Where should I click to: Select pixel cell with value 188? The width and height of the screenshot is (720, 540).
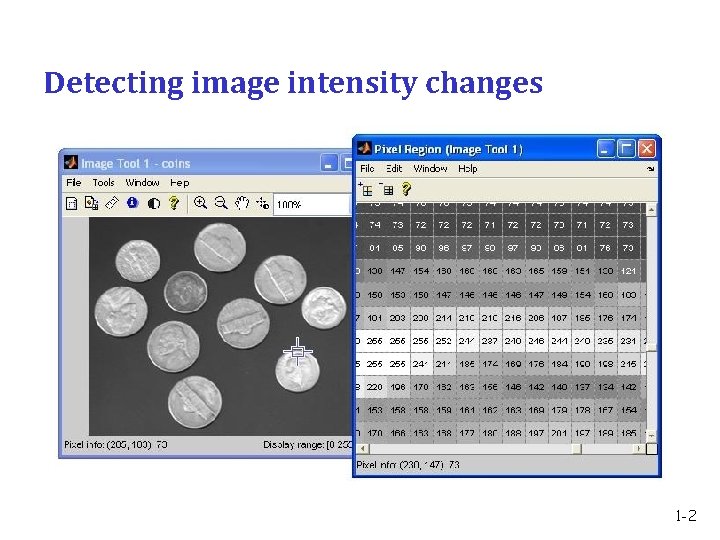coord(513,433)
